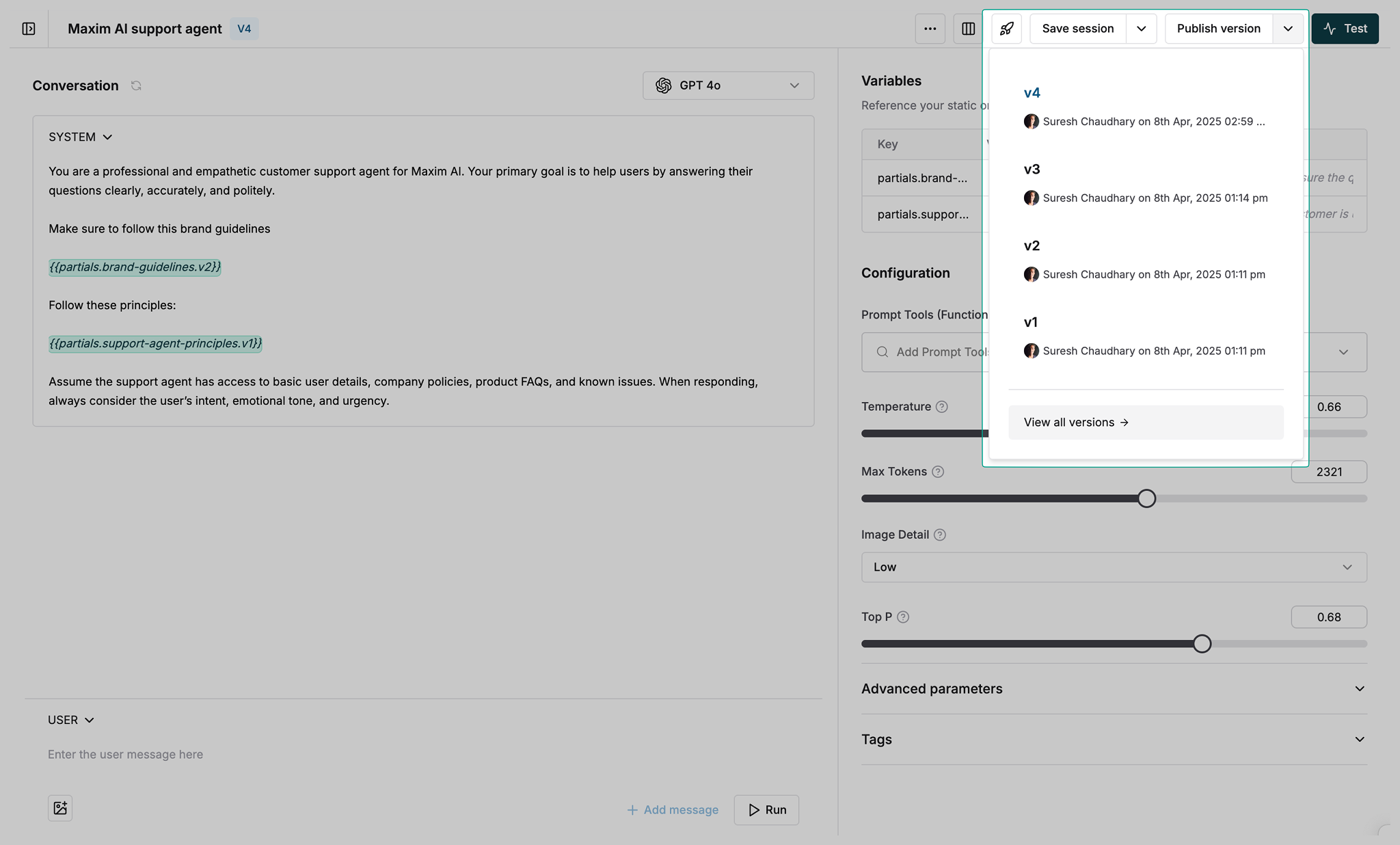
Task: Click the Test button
Action: [1344, 28]
